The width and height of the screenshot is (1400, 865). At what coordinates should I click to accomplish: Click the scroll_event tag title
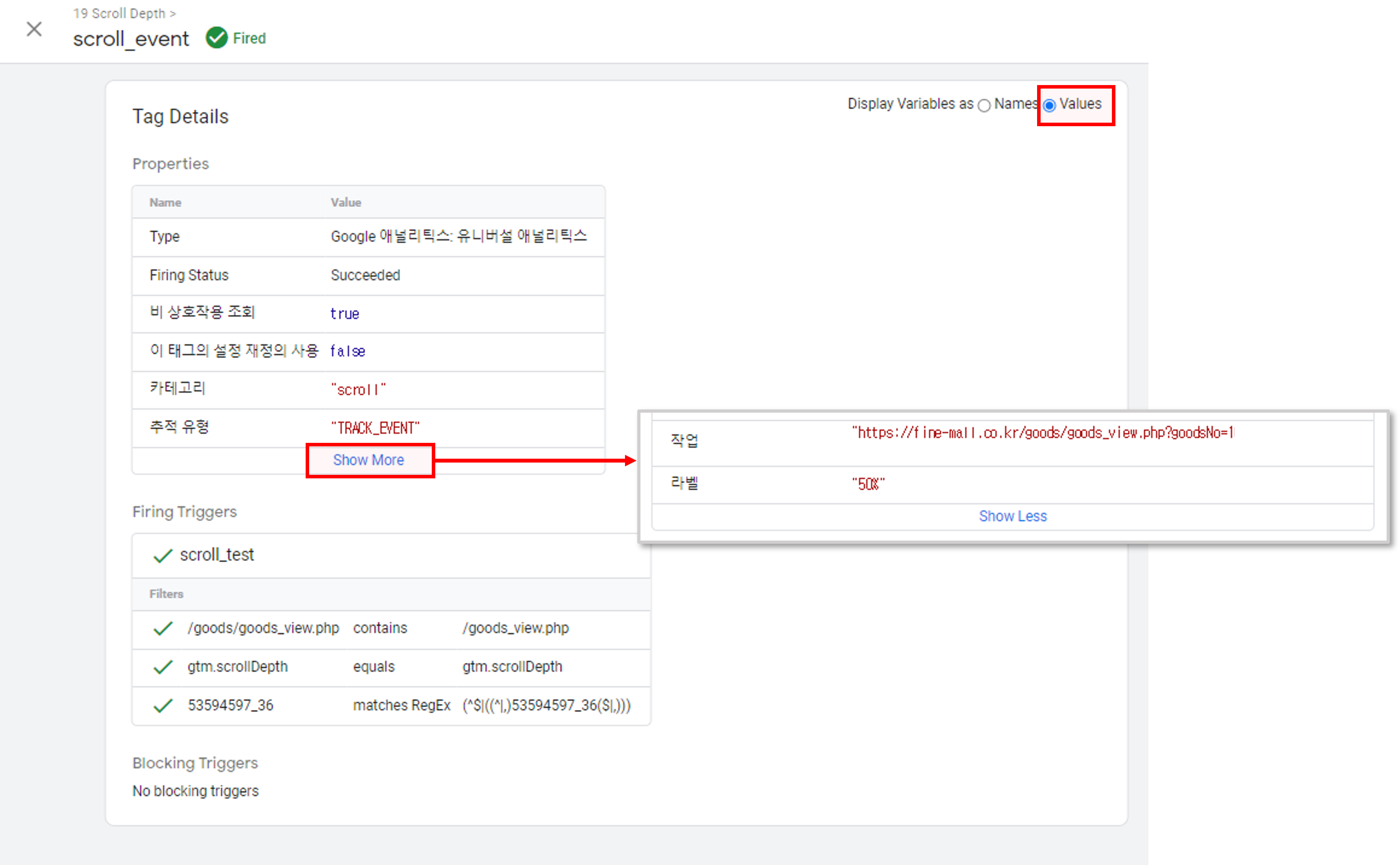click(131, 39)
